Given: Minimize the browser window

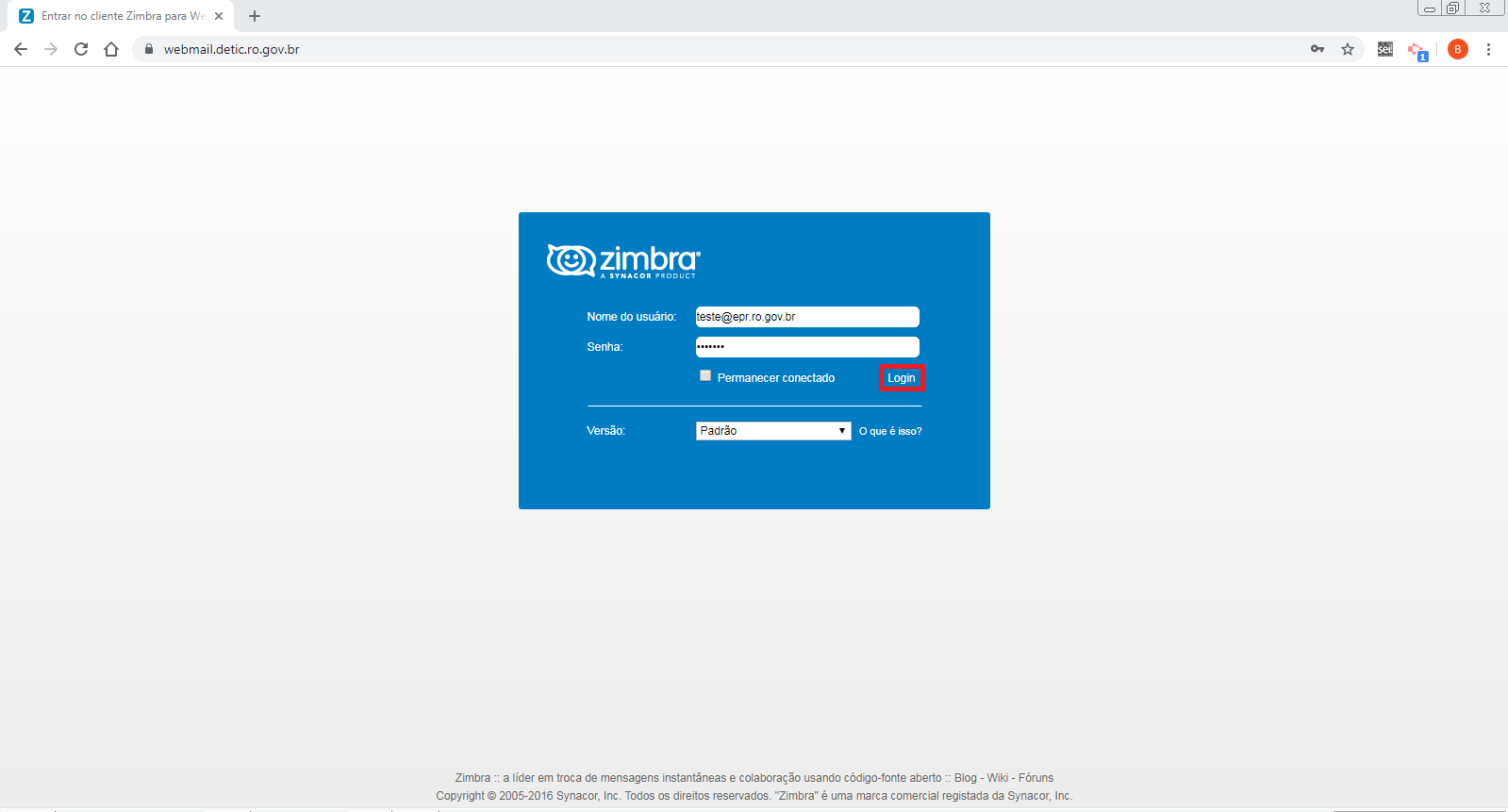Looking at the screenshot, I should point(1430,8).
